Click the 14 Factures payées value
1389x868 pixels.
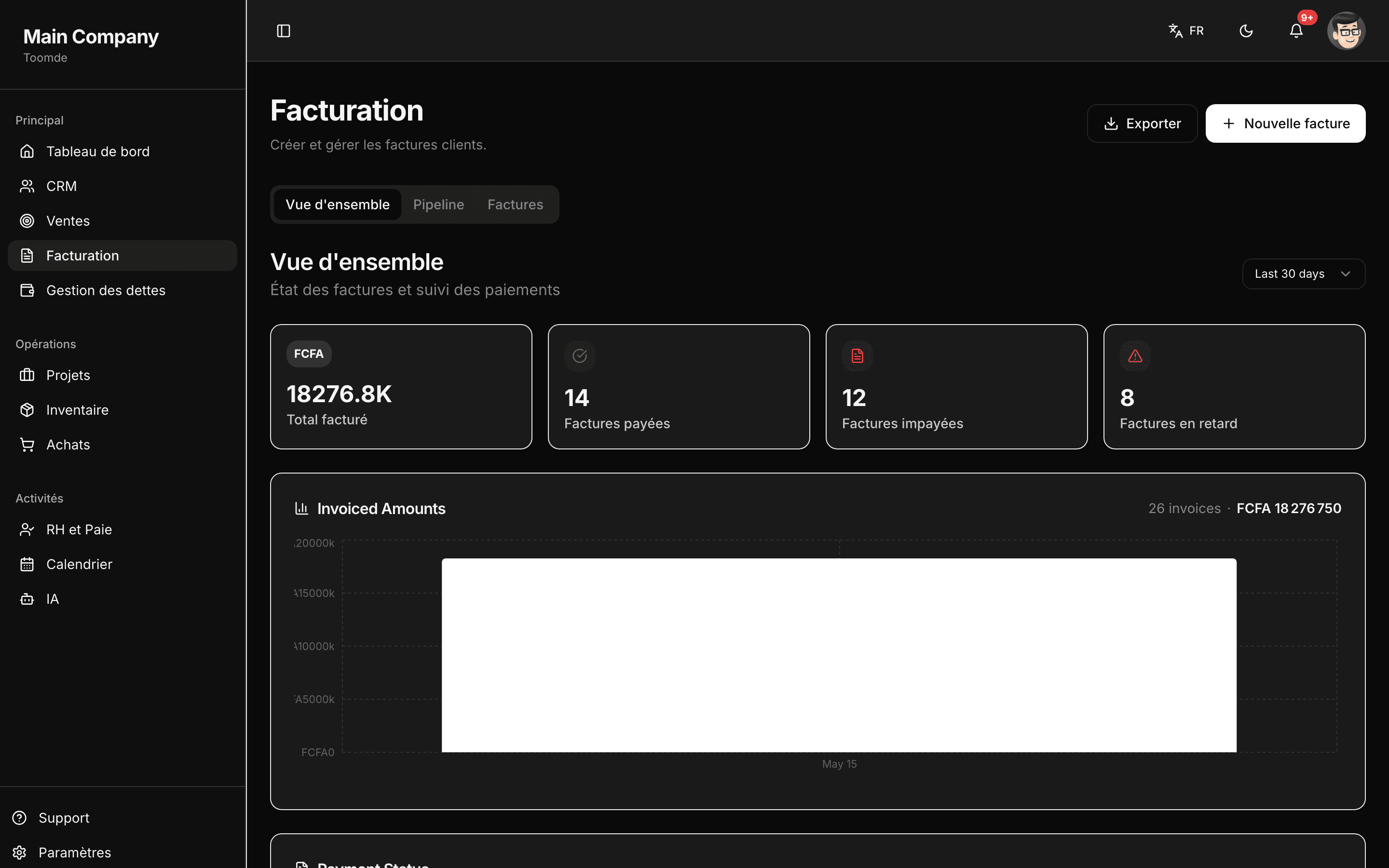(577, 398)
